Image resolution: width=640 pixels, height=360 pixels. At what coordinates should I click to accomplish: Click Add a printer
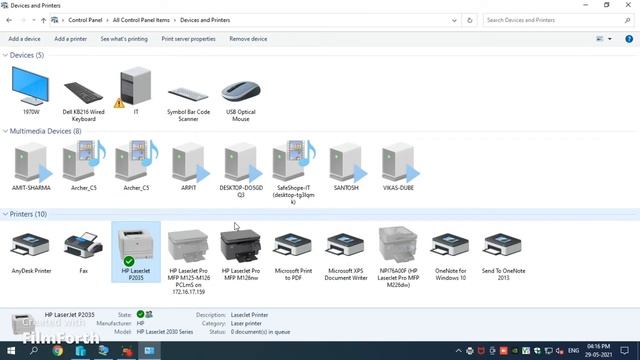tap(71, 39)
